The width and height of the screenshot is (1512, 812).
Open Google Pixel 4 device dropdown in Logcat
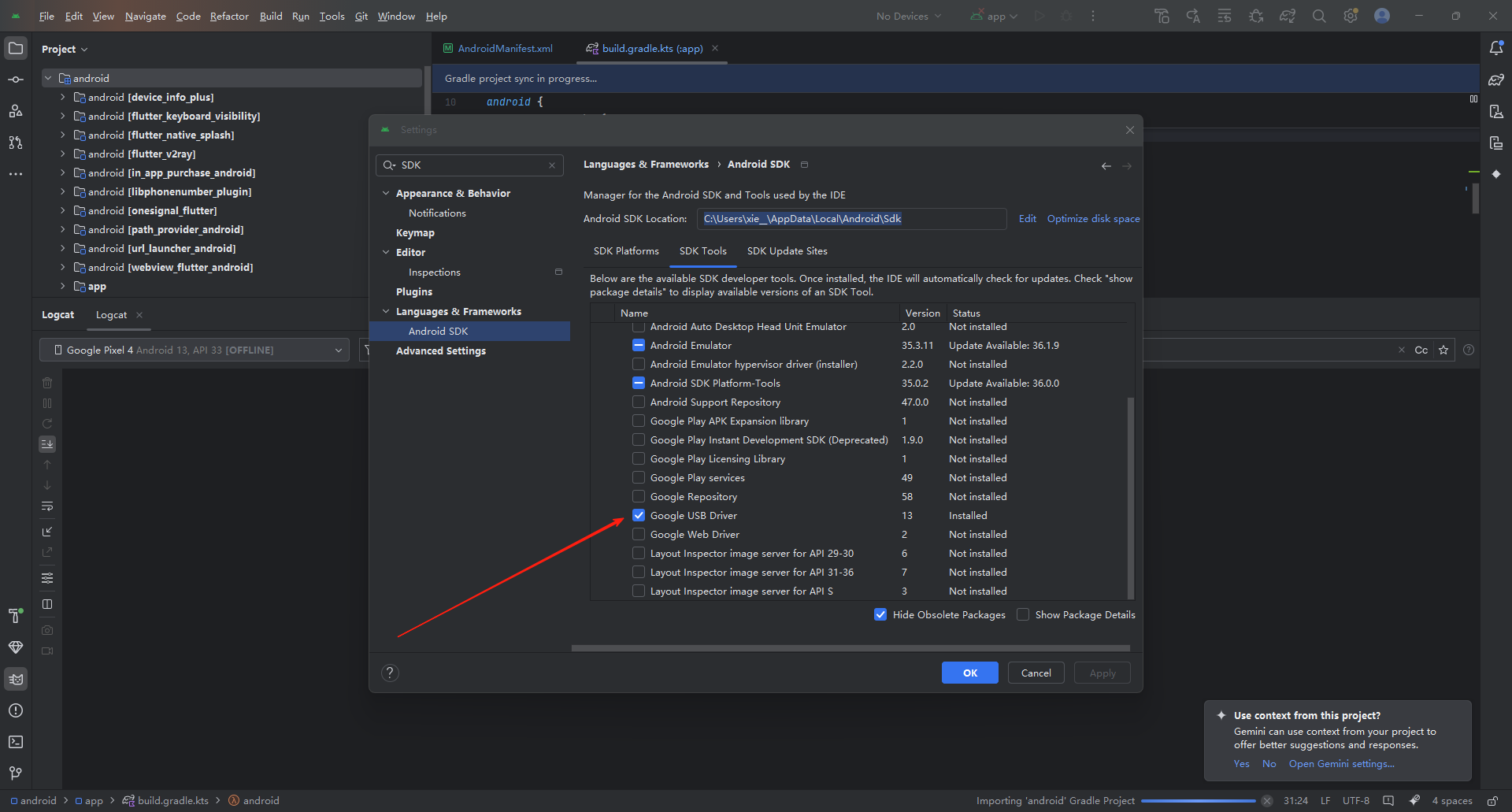[x=195, y=350]
